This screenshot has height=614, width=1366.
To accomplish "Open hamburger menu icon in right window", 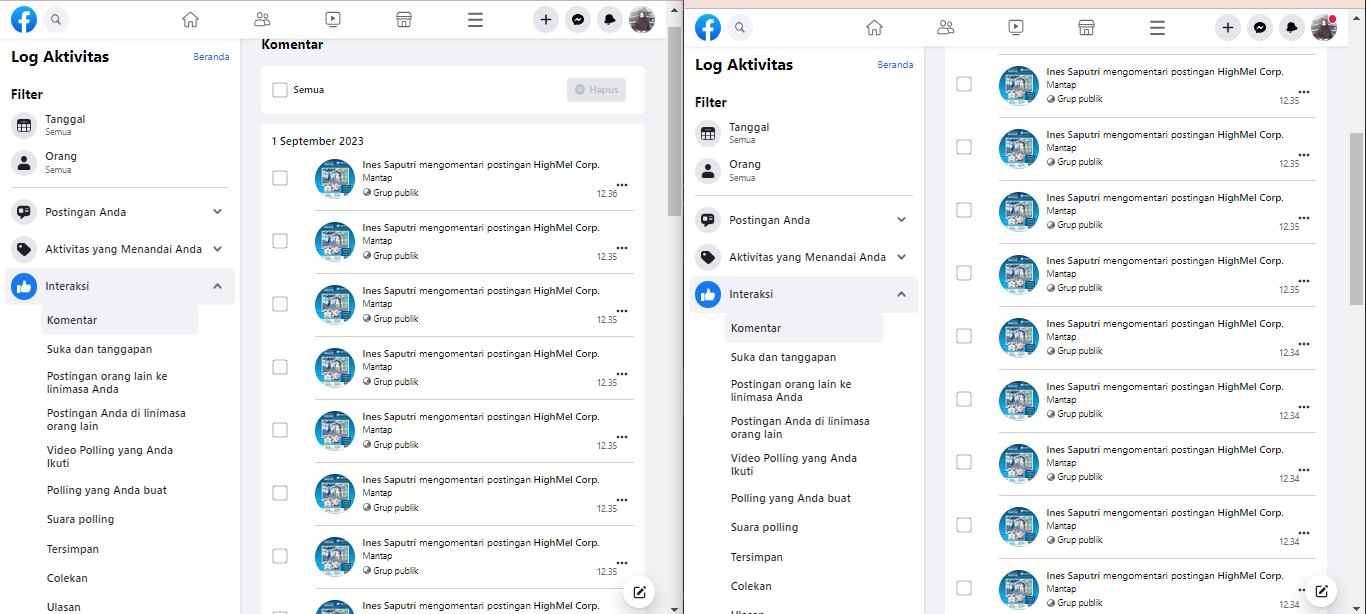I will pos(1158,27).
